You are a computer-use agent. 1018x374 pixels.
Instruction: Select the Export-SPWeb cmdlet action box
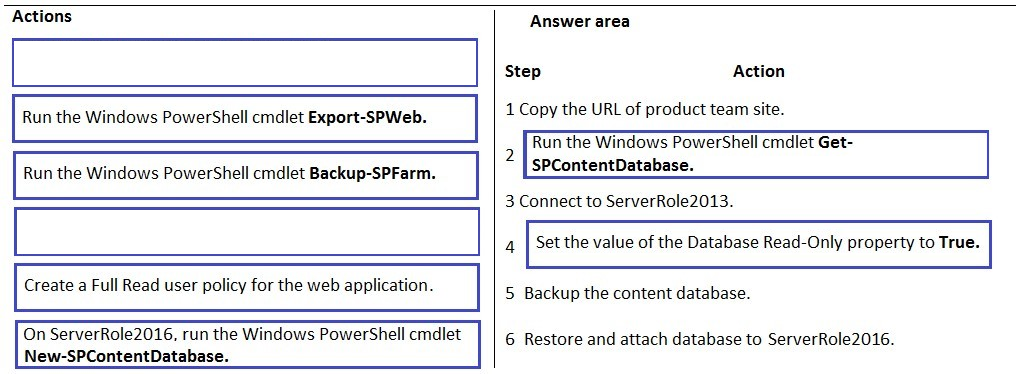(x=245, y=119)
